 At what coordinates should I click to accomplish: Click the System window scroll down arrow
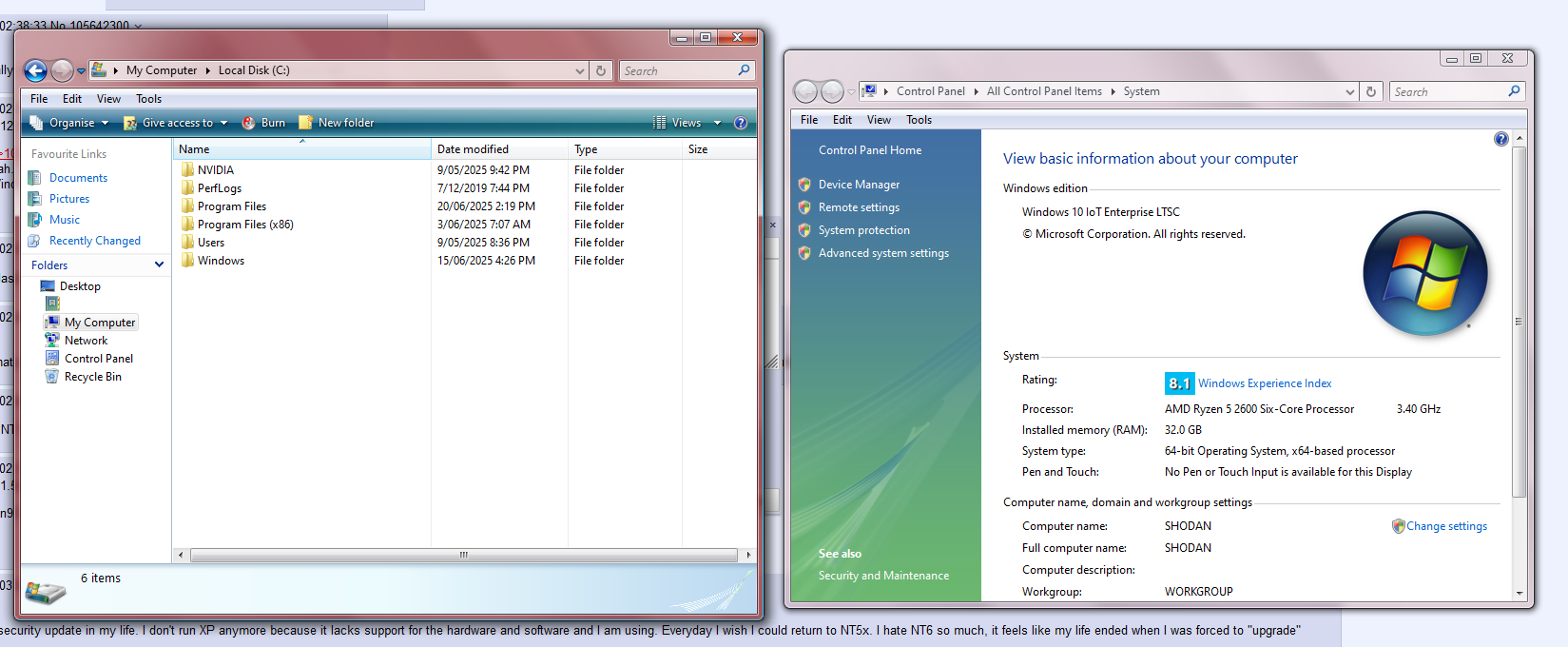click(1520, 593)
